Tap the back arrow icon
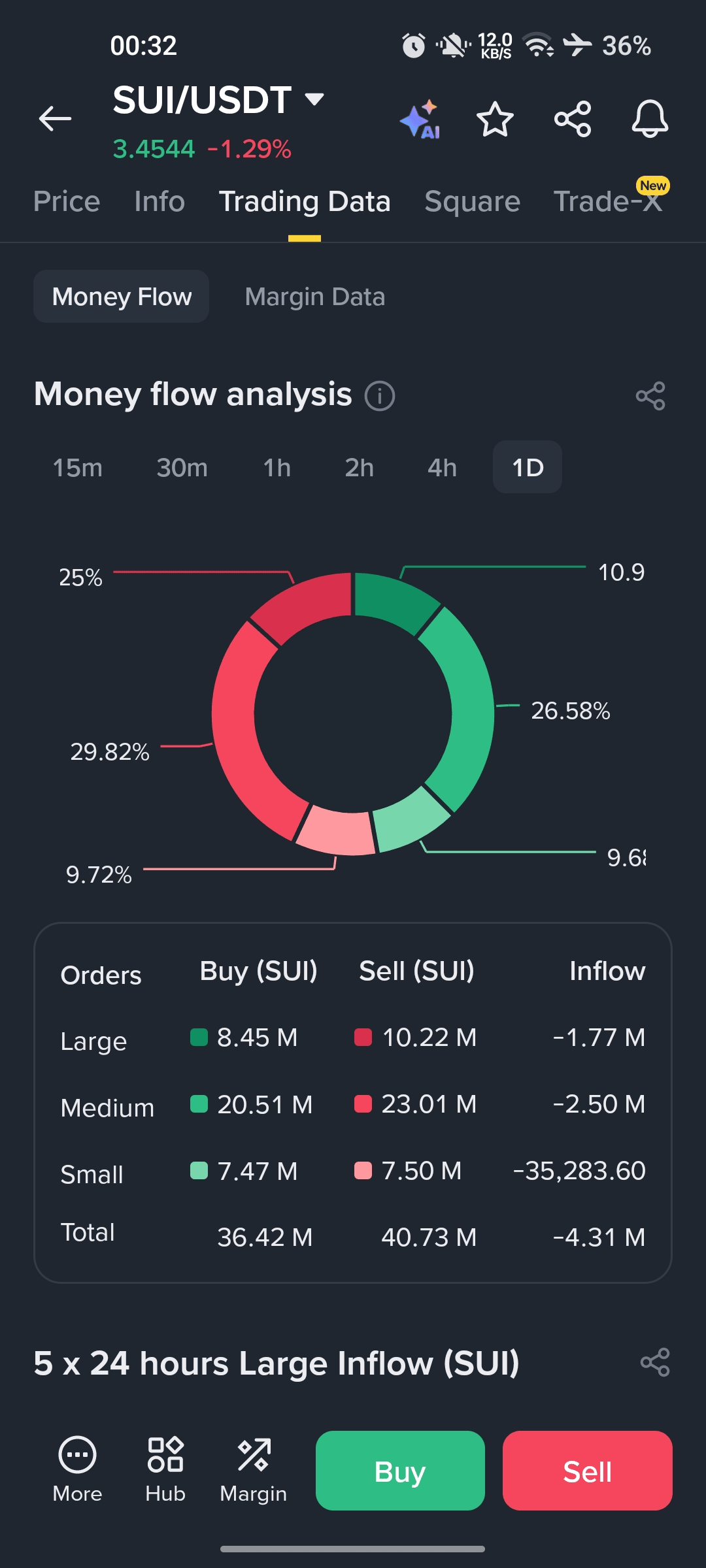The image size is (706, 1568). (55, 119)
